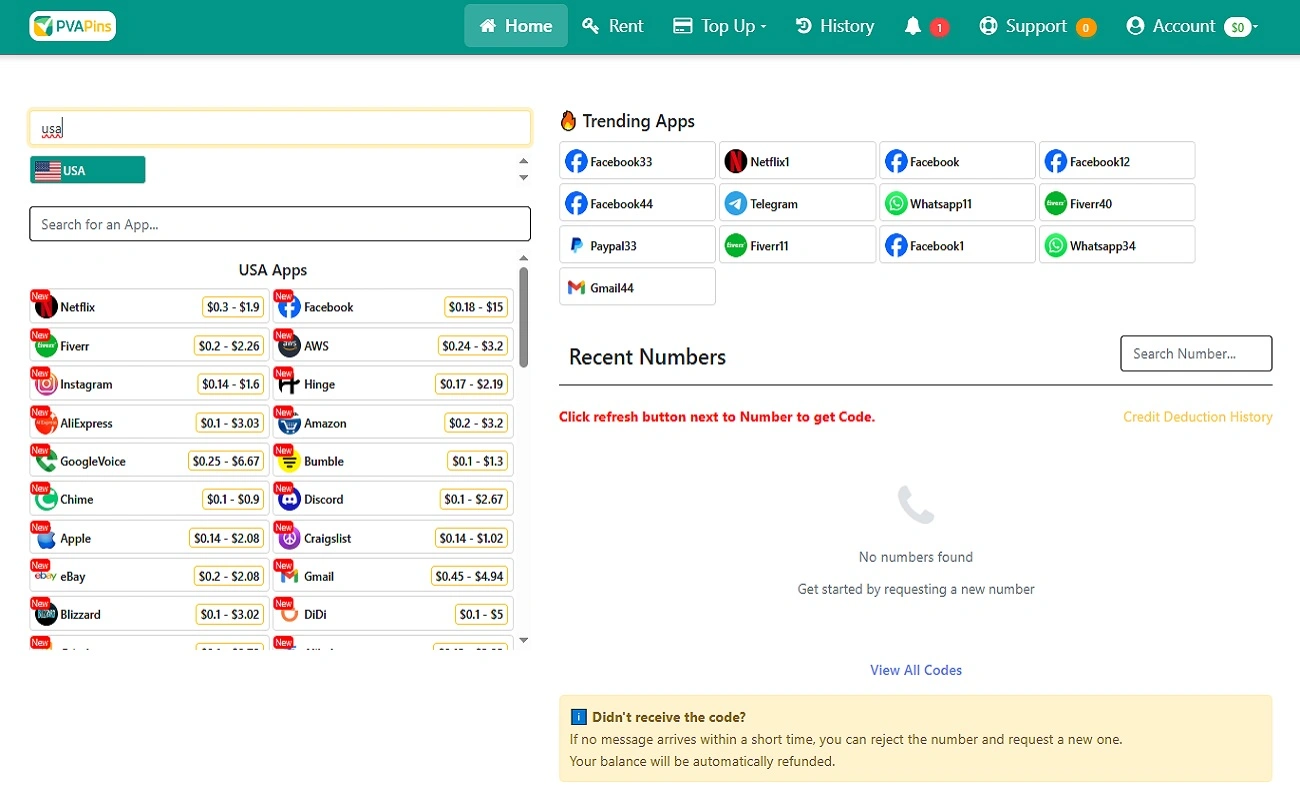Screen dimensions: 1300x800
Task: Select the Facebook icon in USA Apps
Action: point(290,307)
